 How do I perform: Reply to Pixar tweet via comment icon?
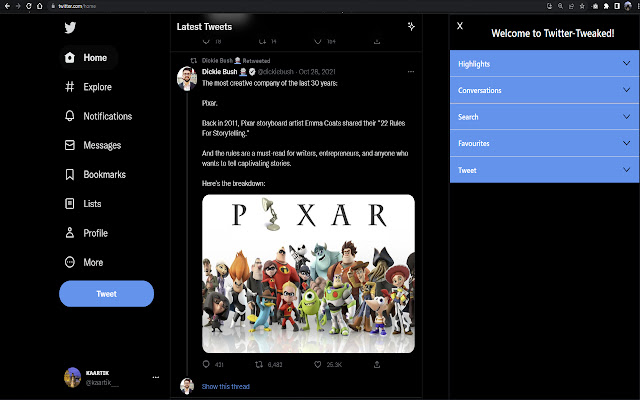(x=206, y=364)
